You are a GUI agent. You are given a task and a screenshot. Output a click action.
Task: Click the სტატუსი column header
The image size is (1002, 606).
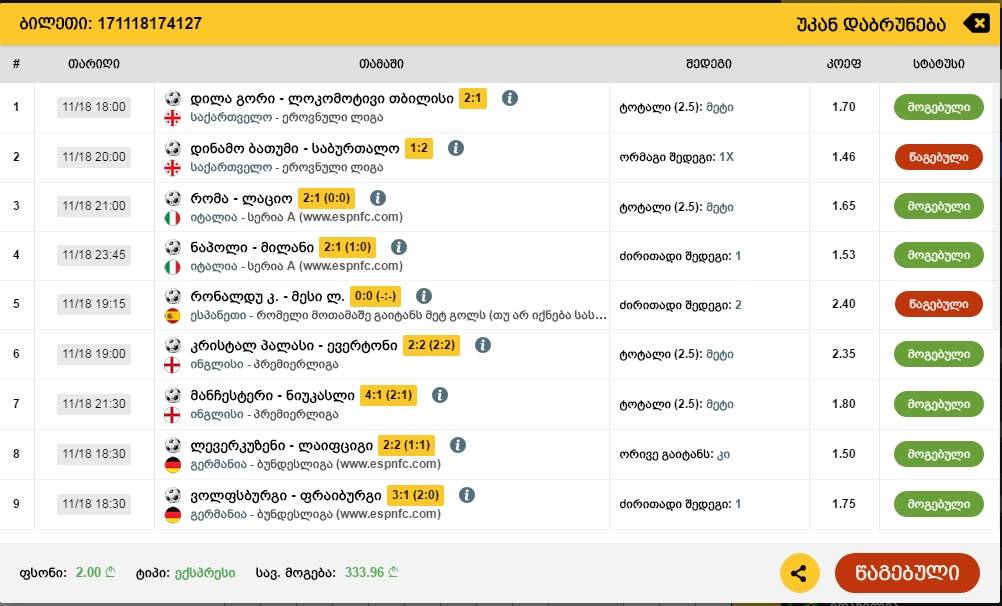coord(938,64)
